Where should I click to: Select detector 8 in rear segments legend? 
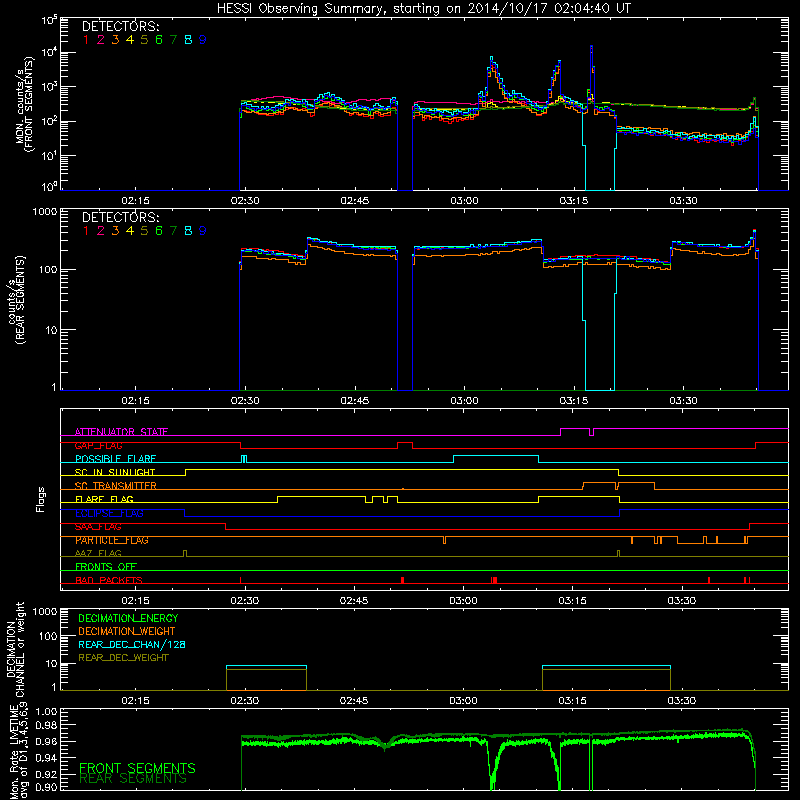[188, 231]
